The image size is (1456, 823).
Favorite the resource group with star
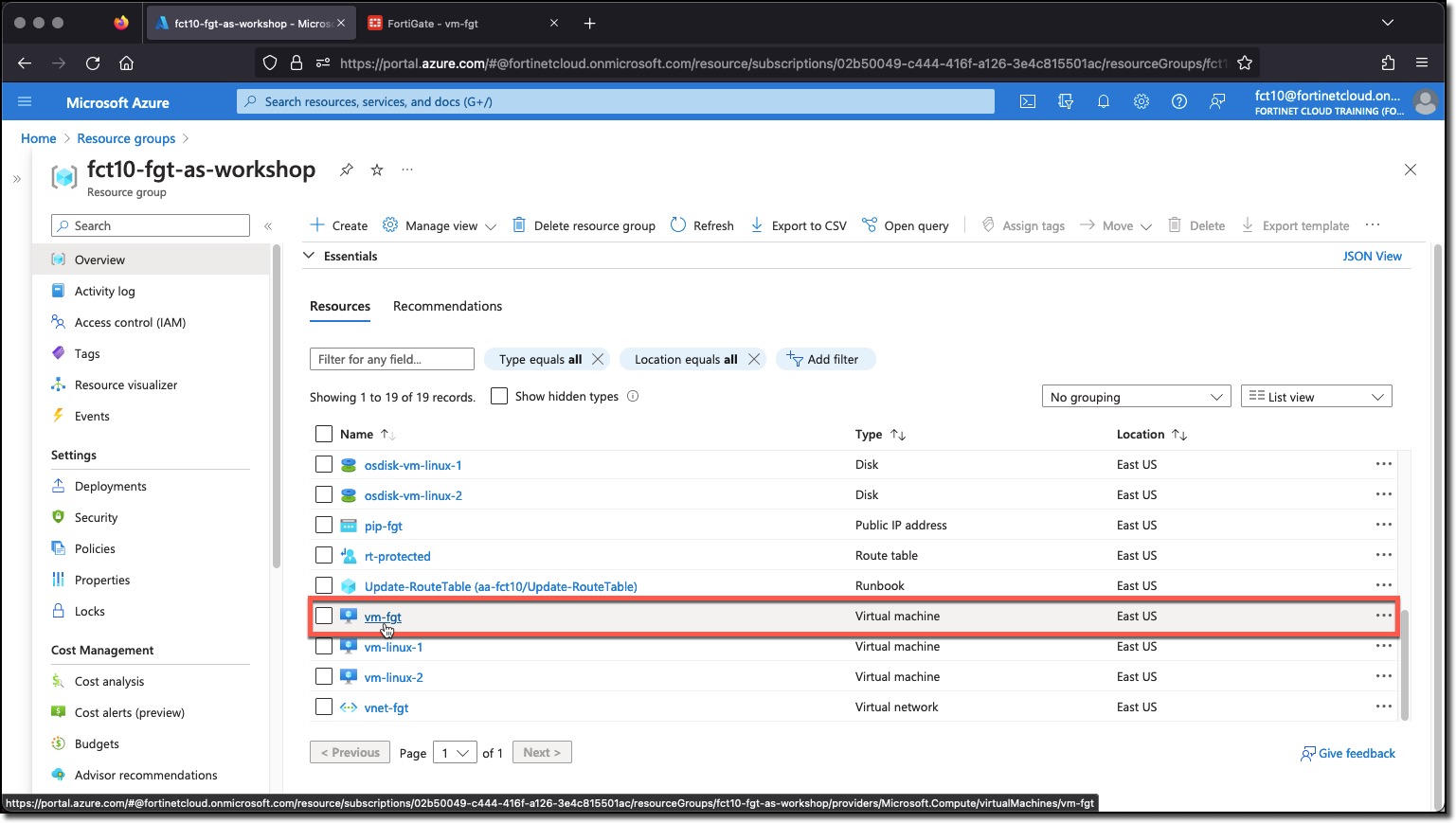pyautogui.click(x=377, y=170)
